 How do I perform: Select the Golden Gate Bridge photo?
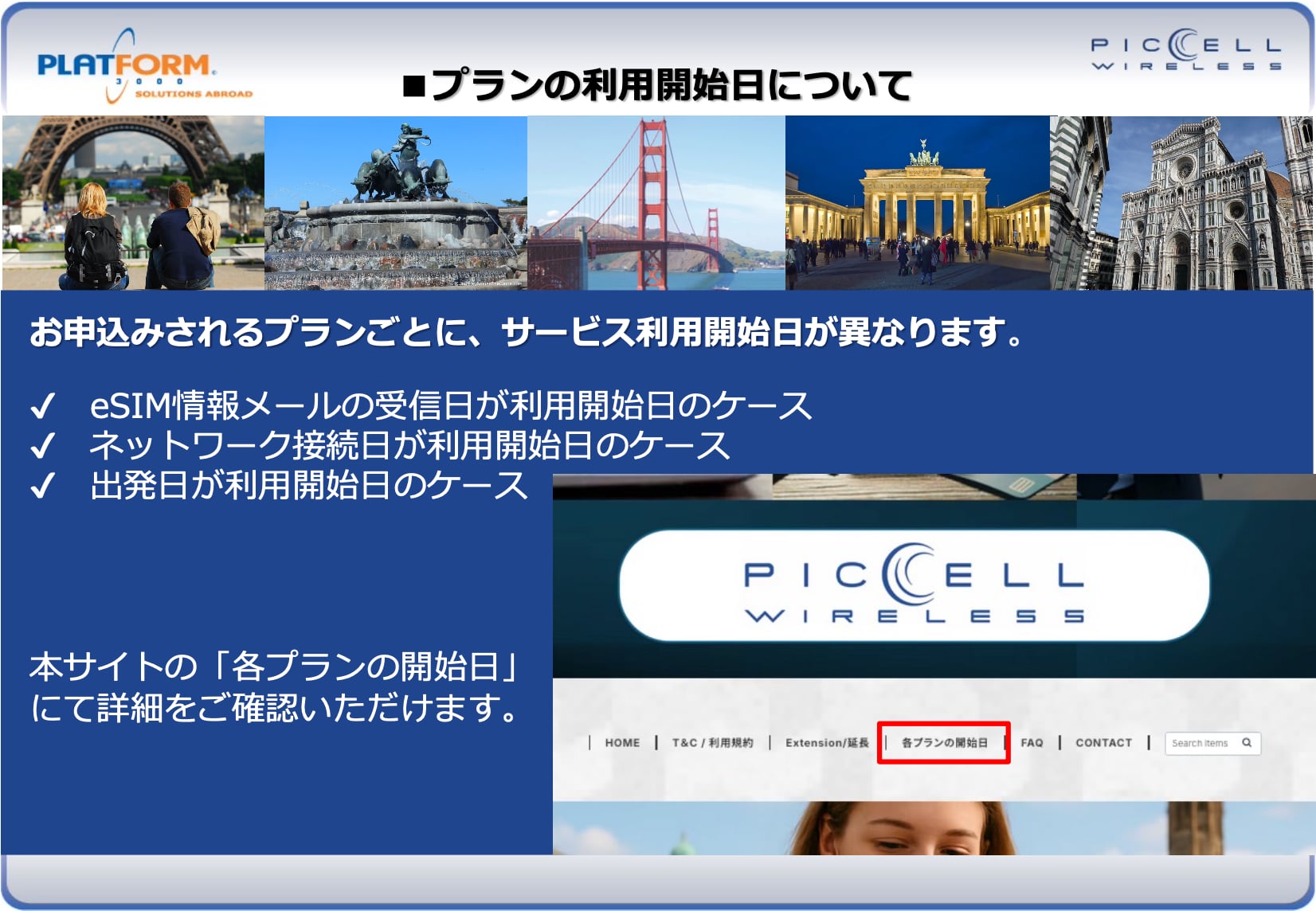[x=656, y=203]
